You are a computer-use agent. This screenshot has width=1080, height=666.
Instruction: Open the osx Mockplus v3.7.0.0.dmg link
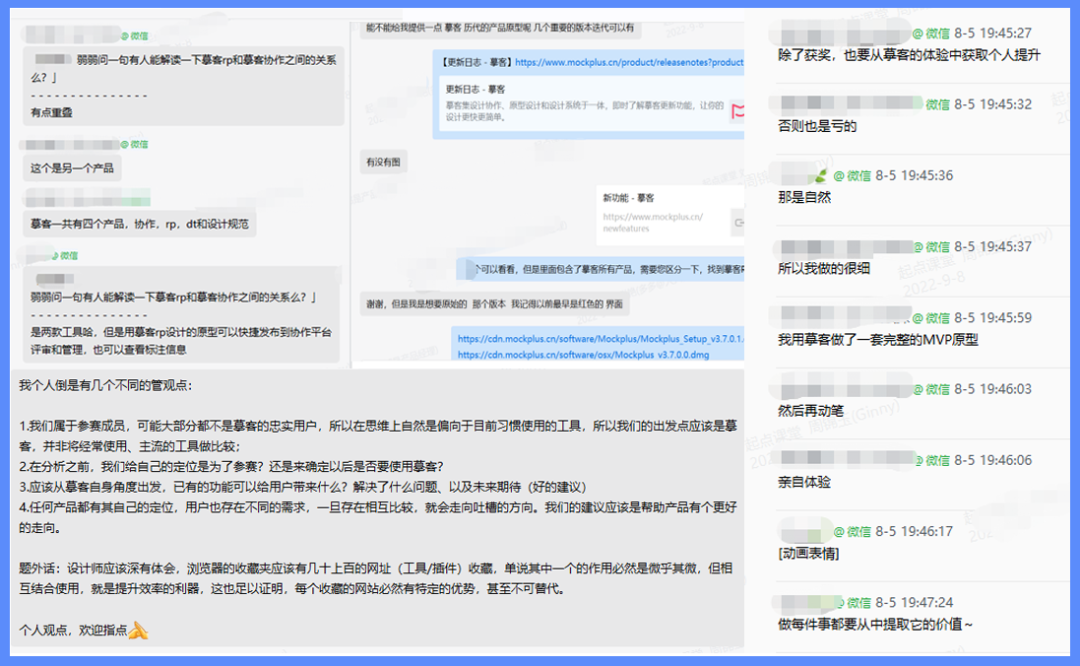coord(583,355)
